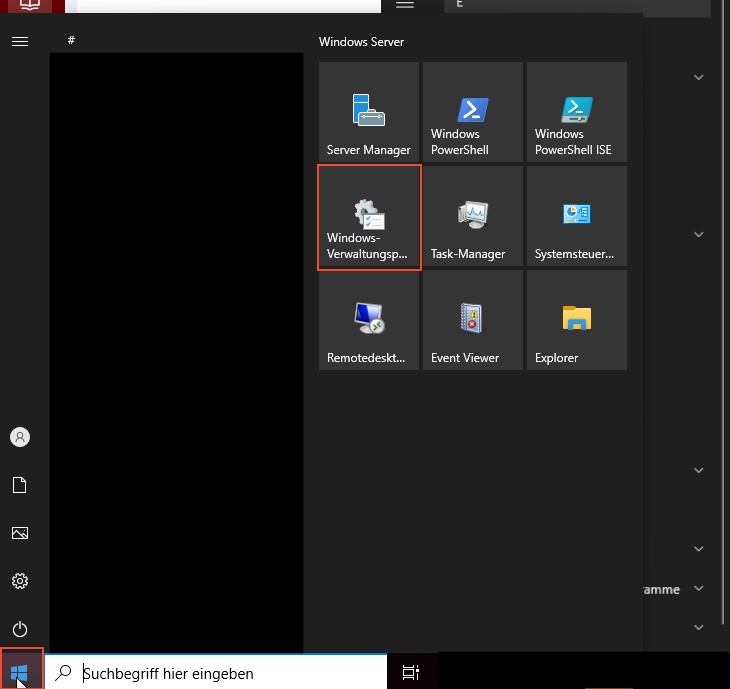This screenshot has height=689, width=730.
Task: Open the Pictures icon in Start sidebar
Action: click(x=20, y=533)
